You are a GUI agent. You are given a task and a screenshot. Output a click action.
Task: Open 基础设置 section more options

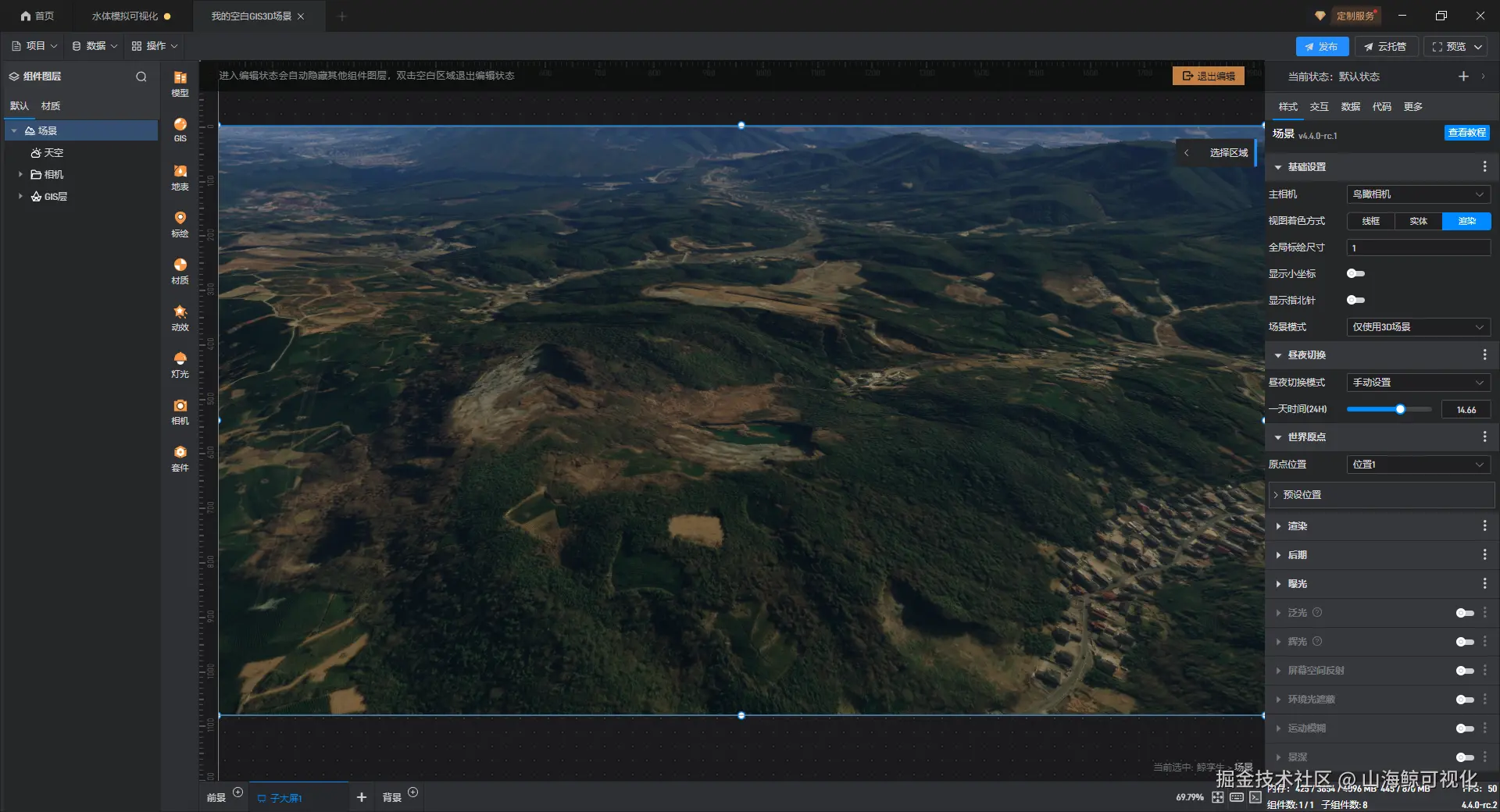click(1484, 166)
